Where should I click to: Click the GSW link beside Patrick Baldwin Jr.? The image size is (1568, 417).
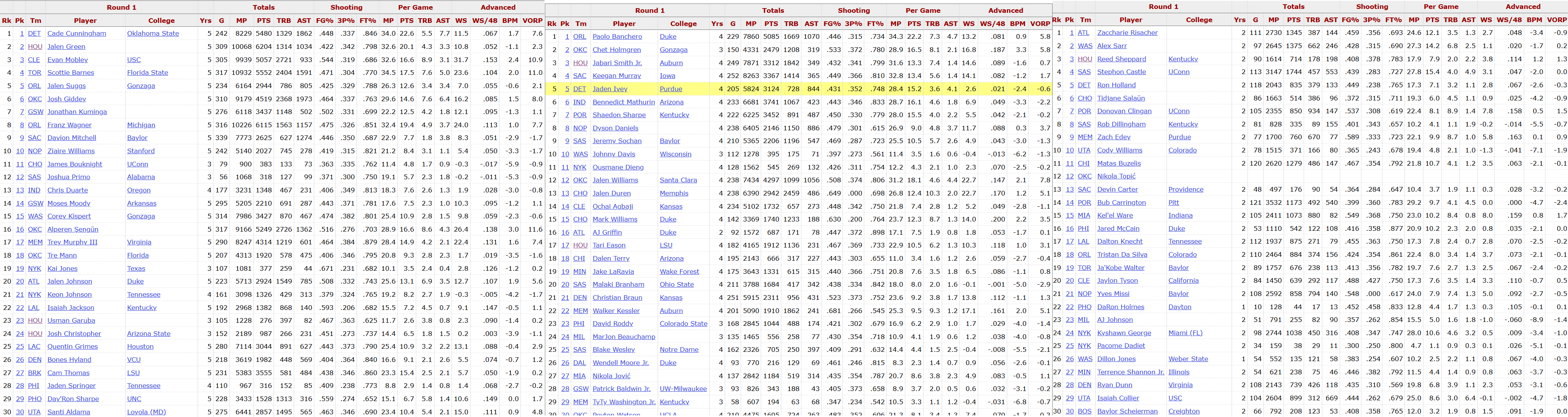pos(581,388)
